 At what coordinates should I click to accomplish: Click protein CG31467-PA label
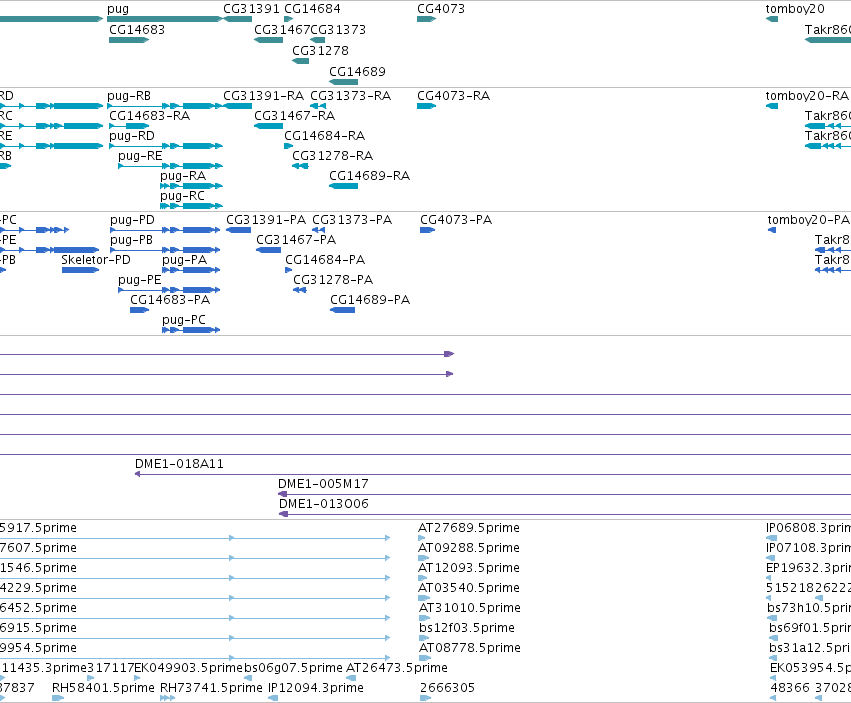pos(296,240)
